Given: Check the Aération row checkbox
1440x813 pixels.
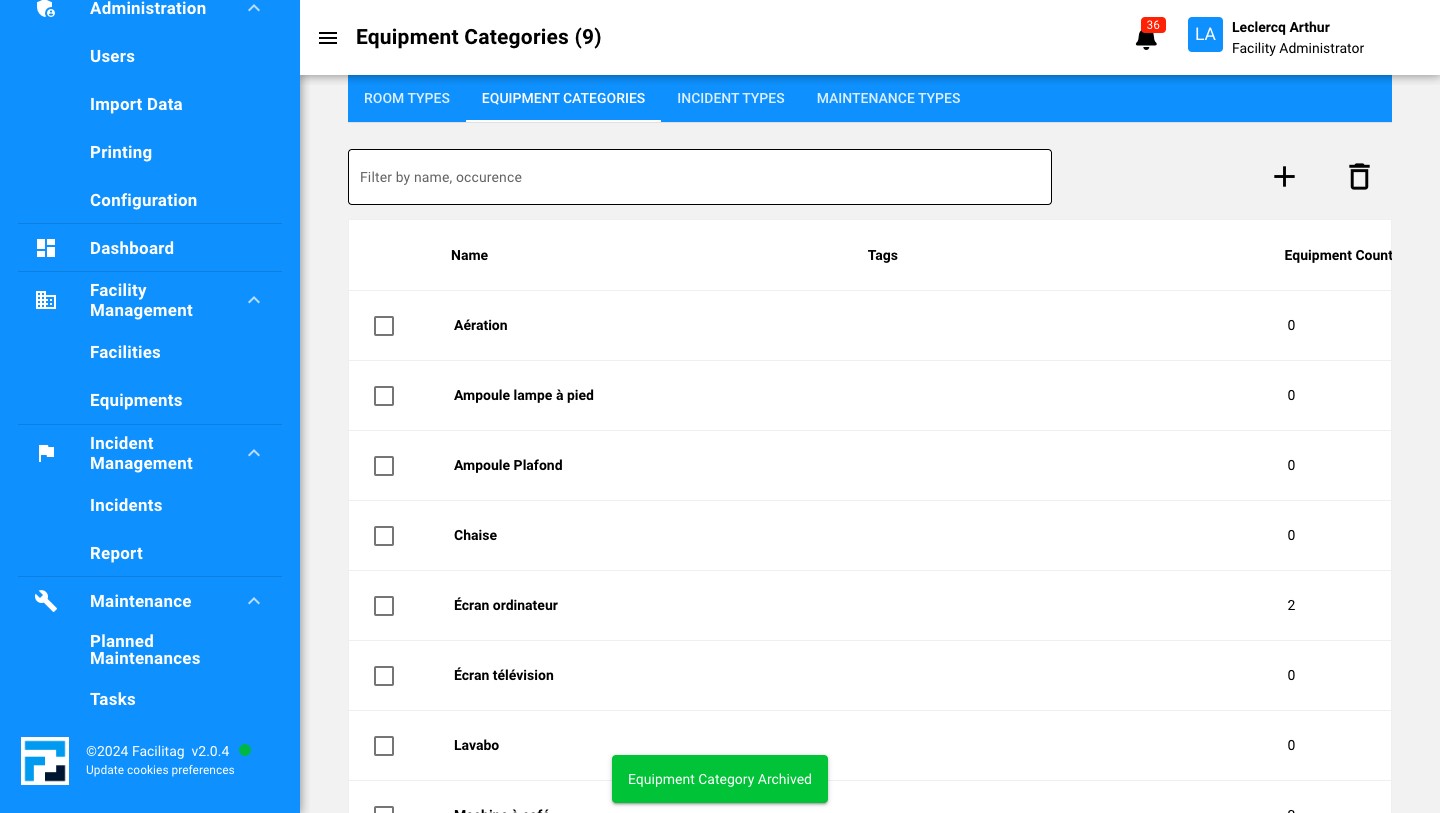Looking at the screenshot, I should pos(384,326).
